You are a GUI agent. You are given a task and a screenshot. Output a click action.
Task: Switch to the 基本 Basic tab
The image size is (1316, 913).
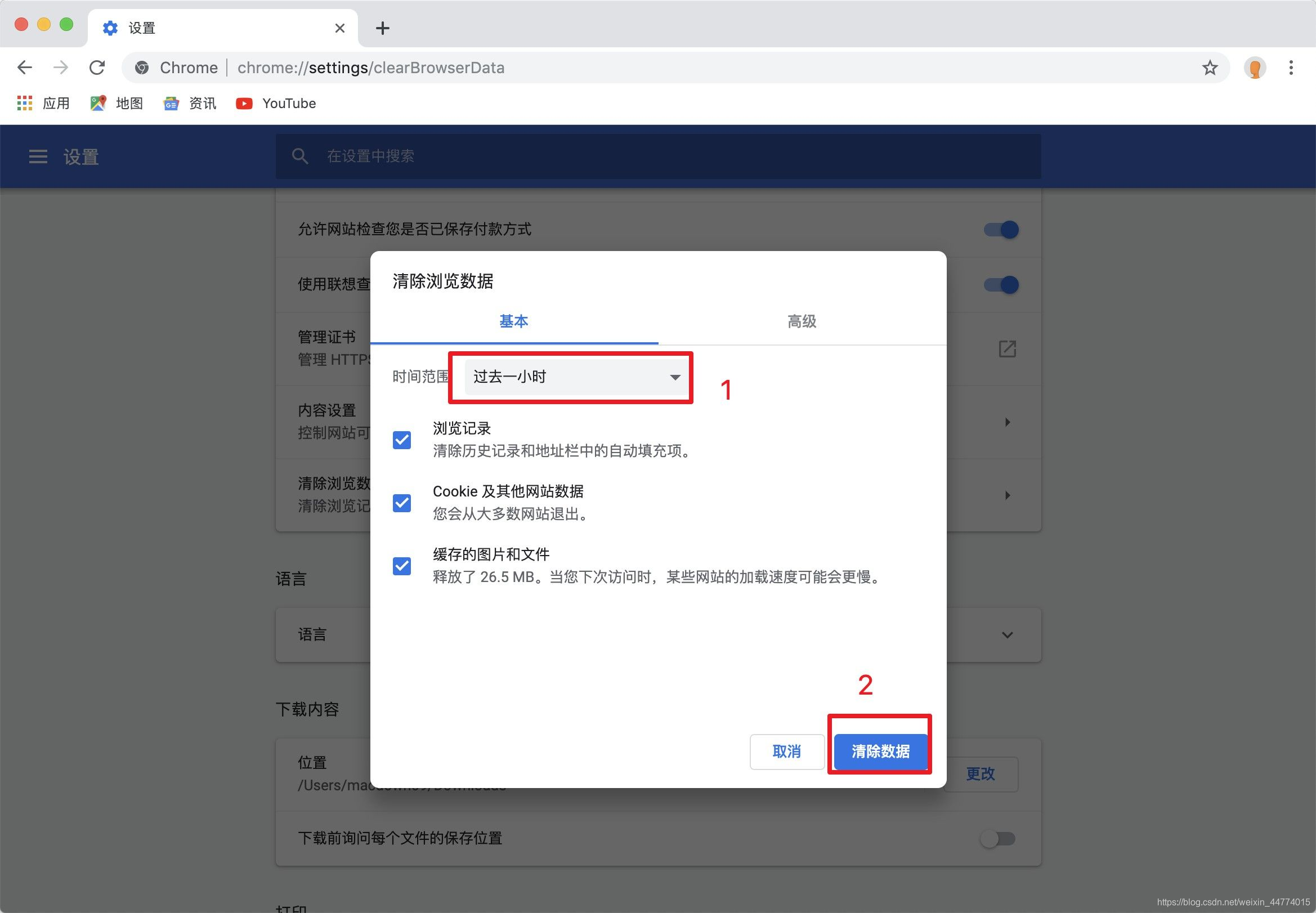coord(513,321)
